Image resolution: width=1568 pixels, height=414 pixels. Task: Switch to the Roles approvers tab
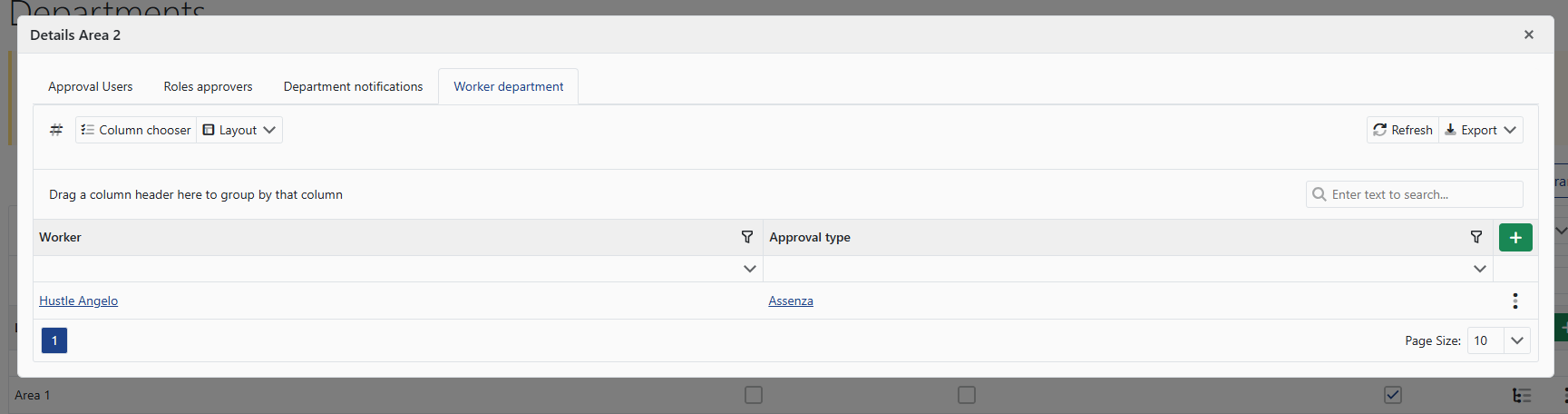(208, 86)
